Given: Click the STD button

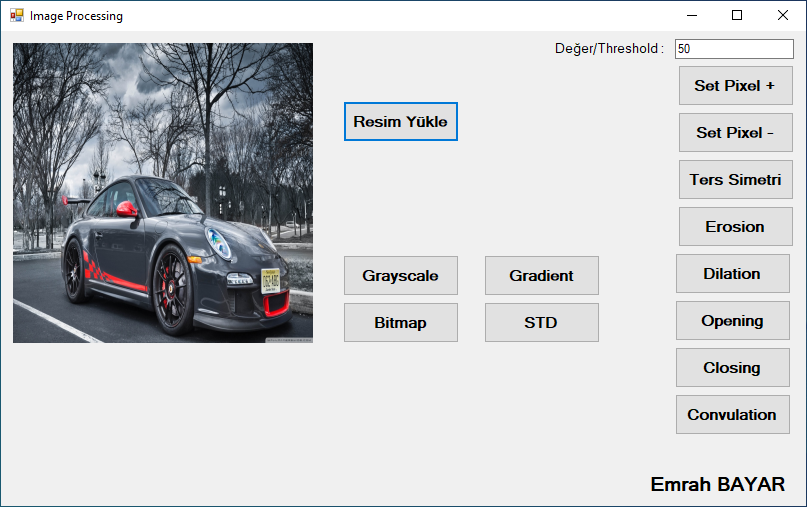Looking at the screenshot, I should pyautogui.click(x=541, y=322).
